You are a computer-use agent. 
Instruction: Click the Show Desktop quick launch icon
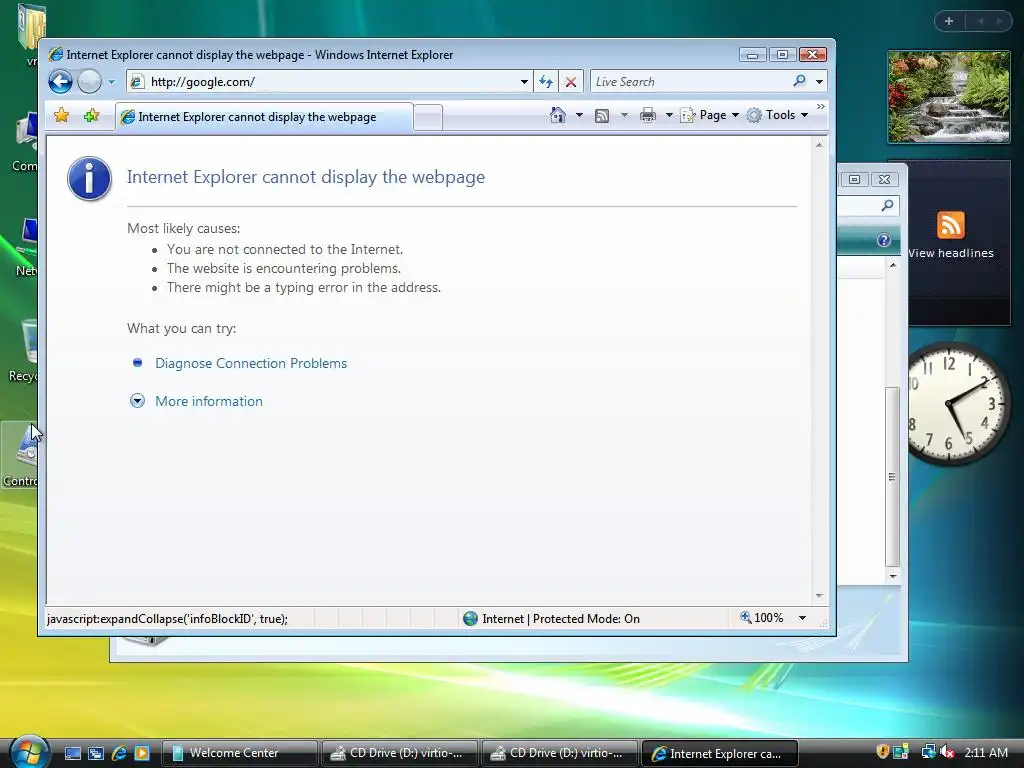72,753
